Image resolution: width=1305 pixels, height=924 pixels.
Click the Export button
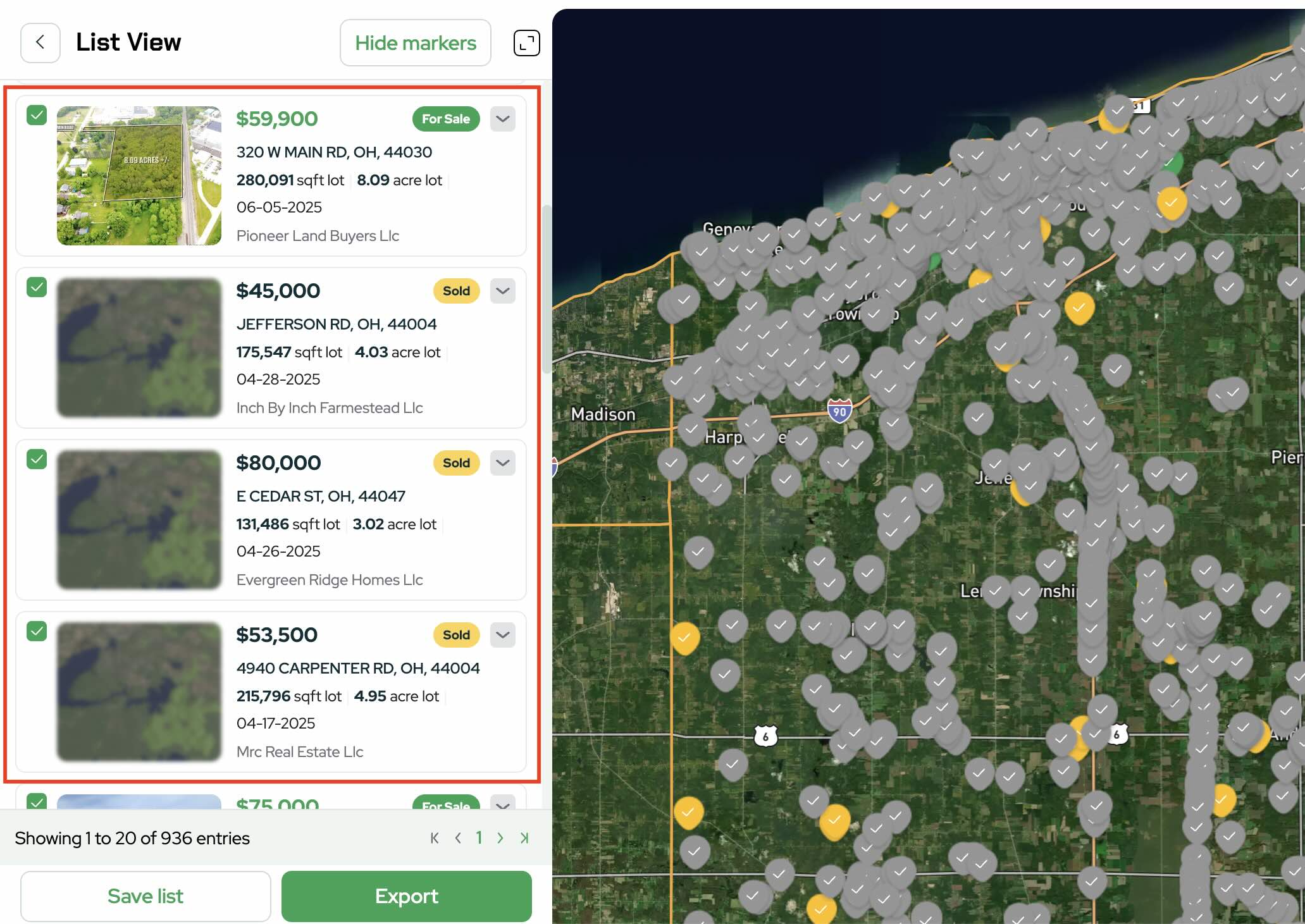[406, 896]
